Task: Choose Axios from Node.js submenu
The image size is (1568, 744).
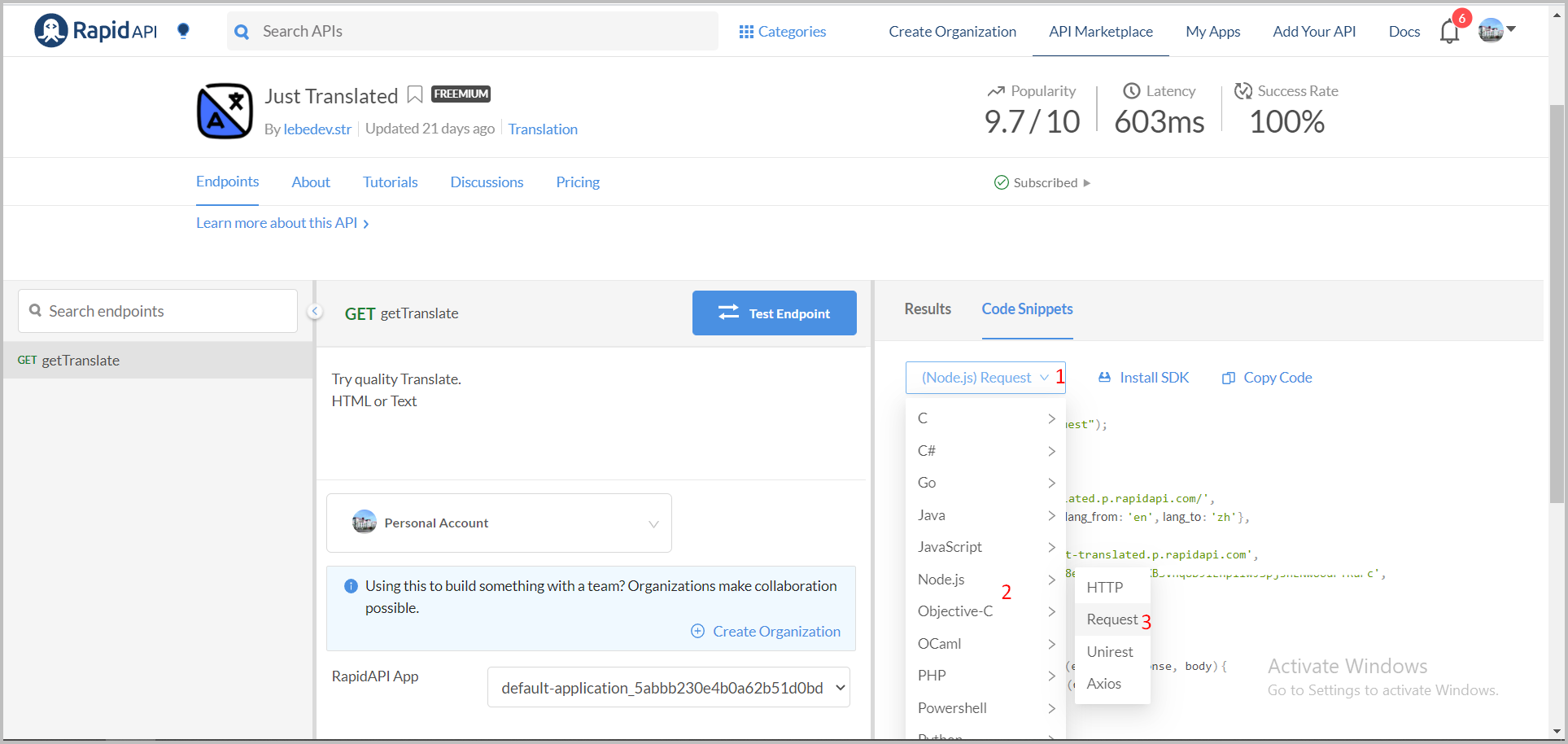Action: tap(1112, 684)
